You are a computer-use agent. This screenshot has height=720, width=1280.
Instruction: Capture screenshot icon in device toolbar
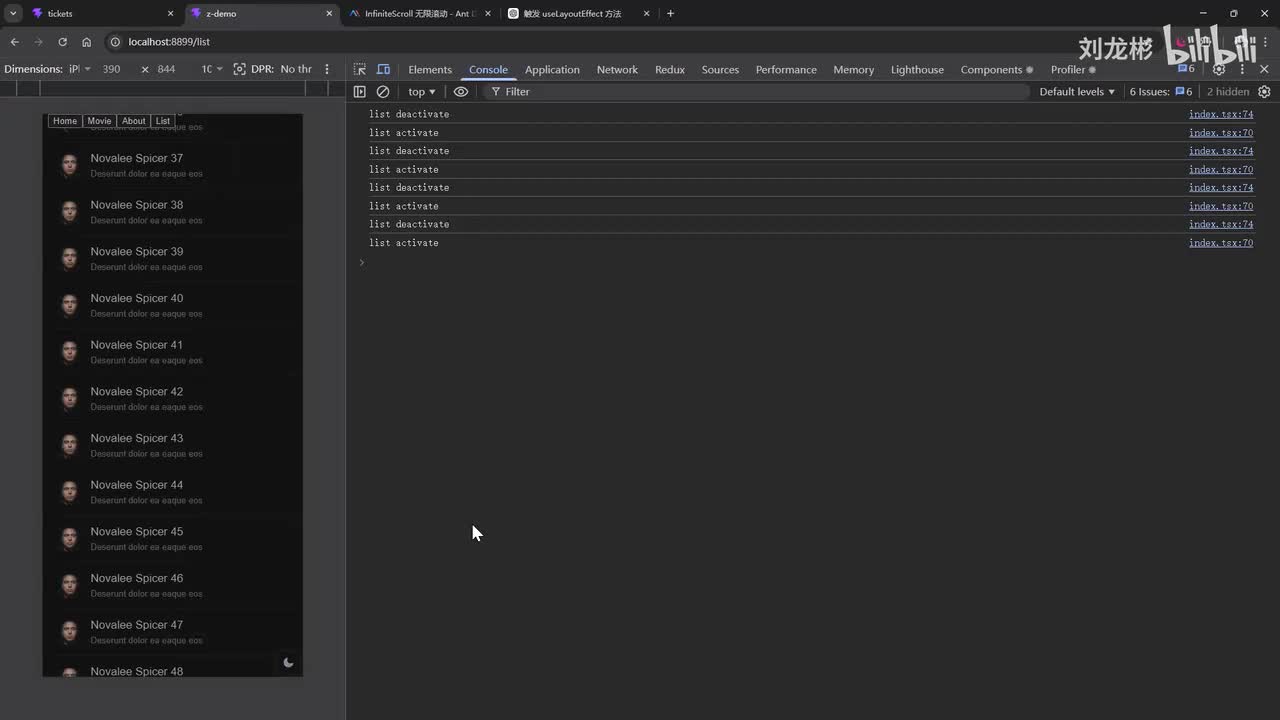point(239,69)
